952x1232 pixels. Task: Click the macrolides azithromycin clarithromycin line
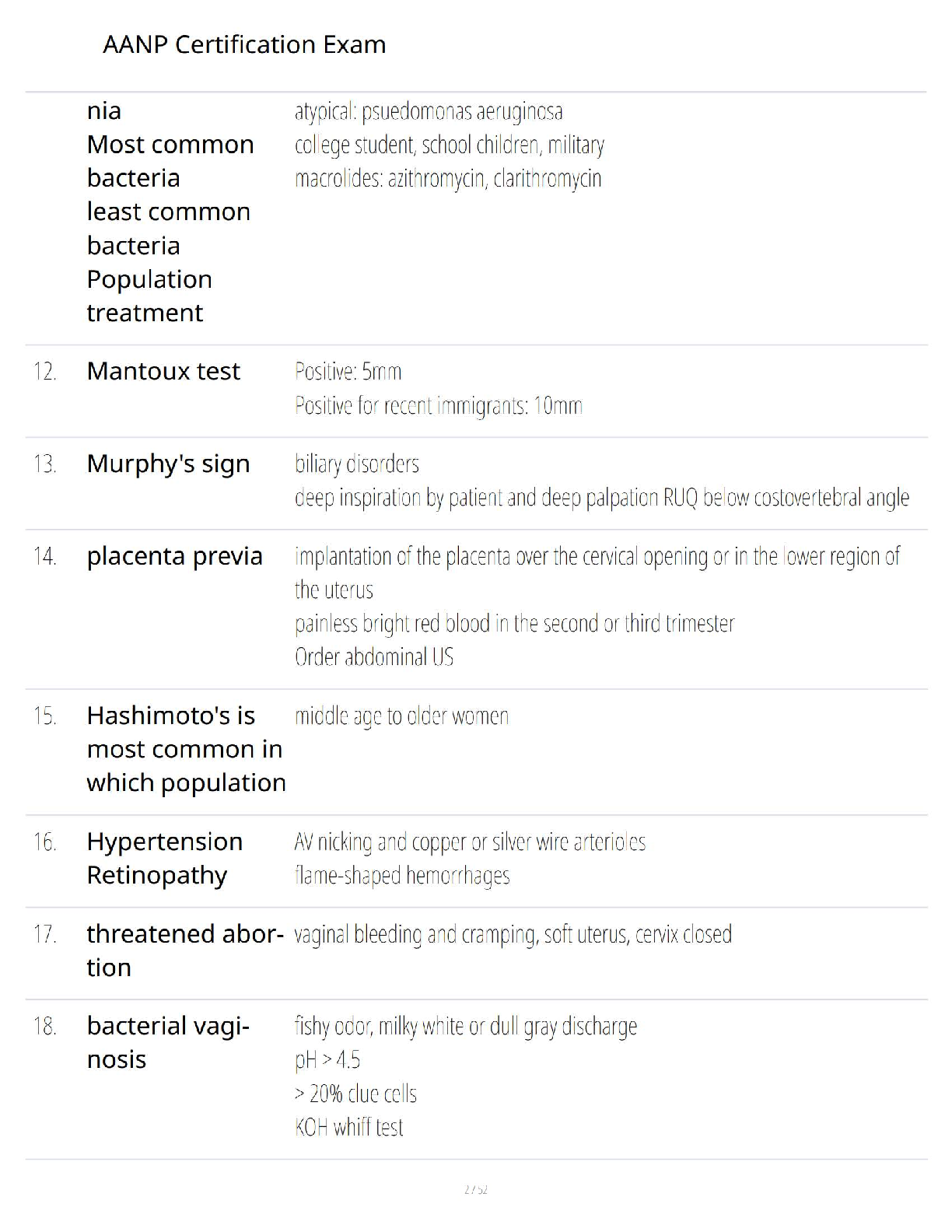tap(448, 179)
